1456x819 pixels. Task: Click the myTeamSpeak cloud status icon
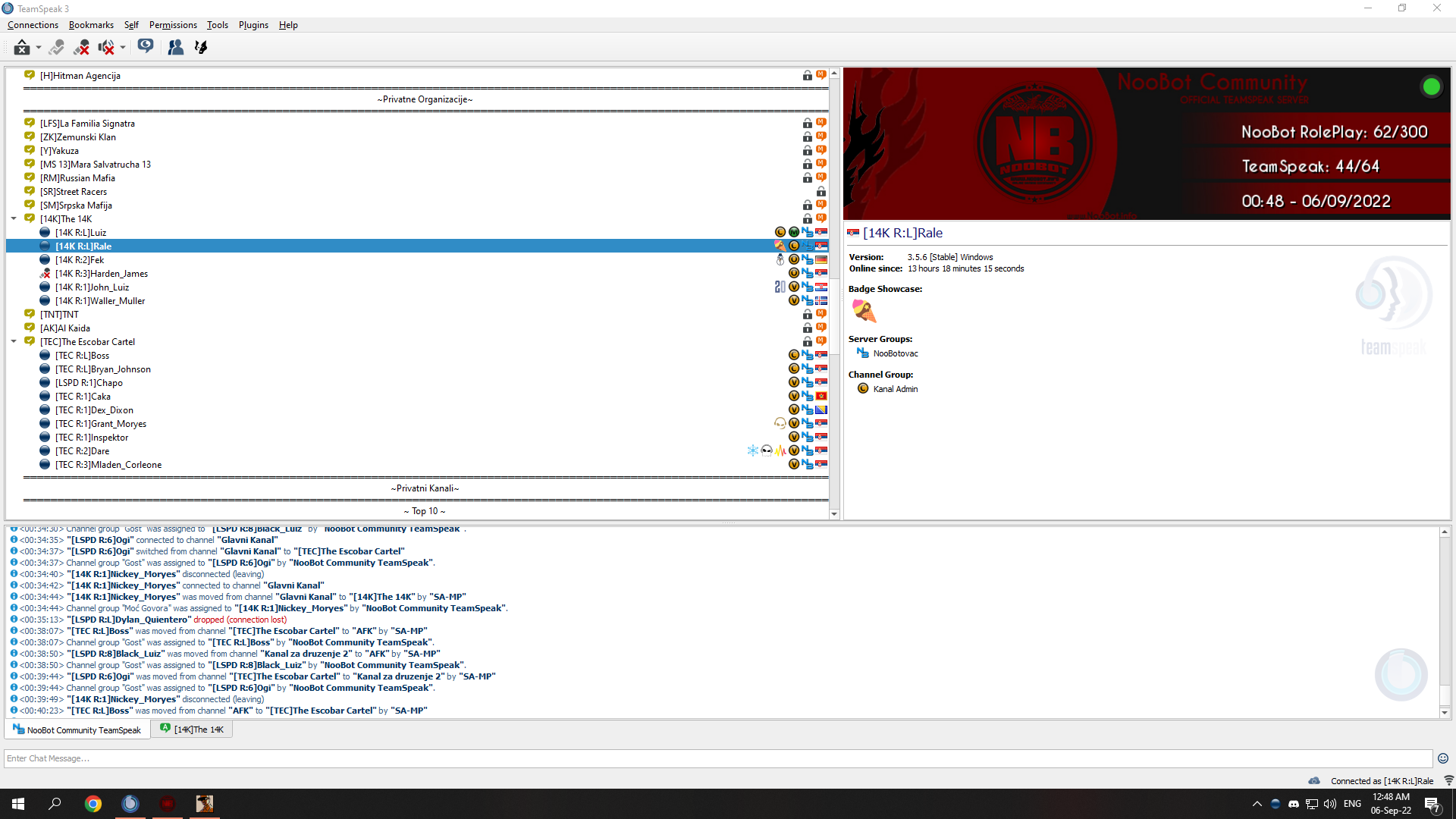click(1314, 780)
